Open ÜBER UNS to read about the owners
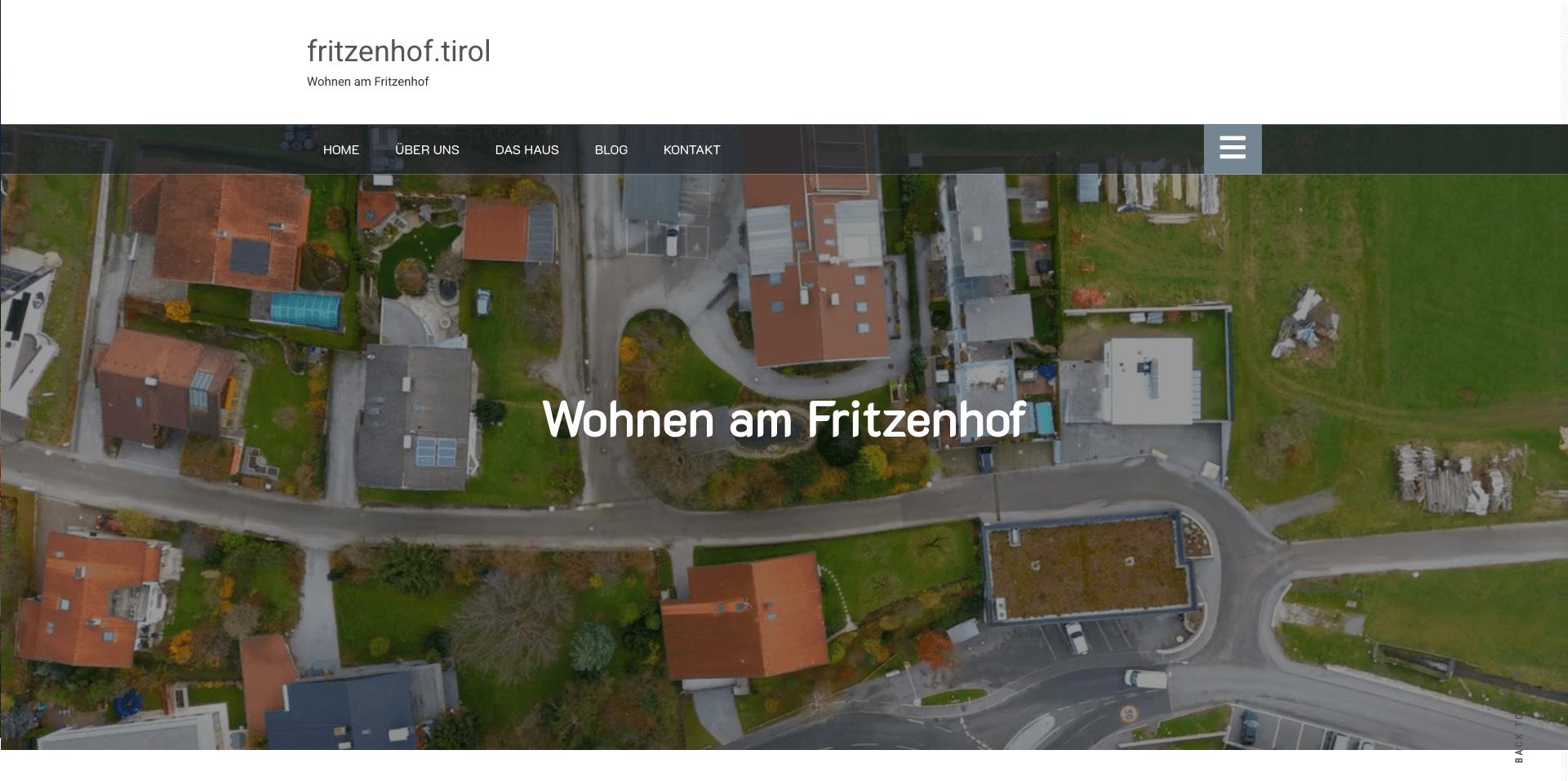Screen dimensions: 1568x781 coord(427,150)
